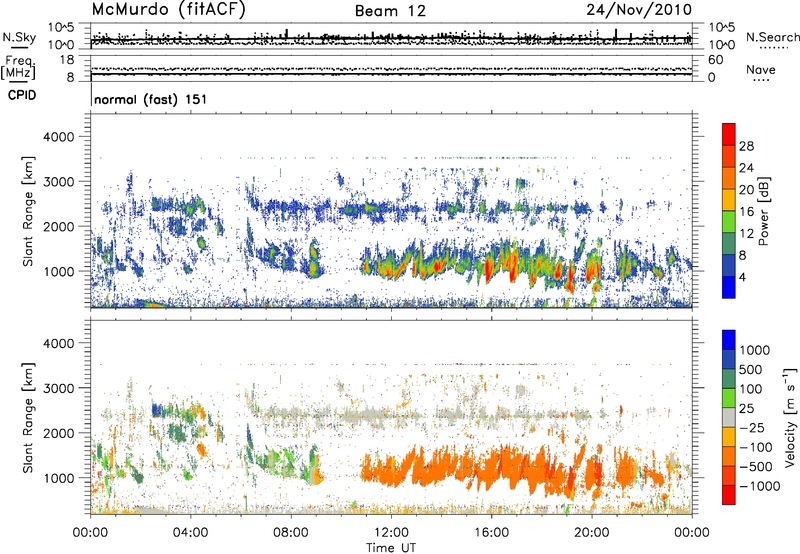Screen dimensions: 800x554
Task: Pick the bright blue top velocity colorbar segment
Action: (x=729, y=340)
